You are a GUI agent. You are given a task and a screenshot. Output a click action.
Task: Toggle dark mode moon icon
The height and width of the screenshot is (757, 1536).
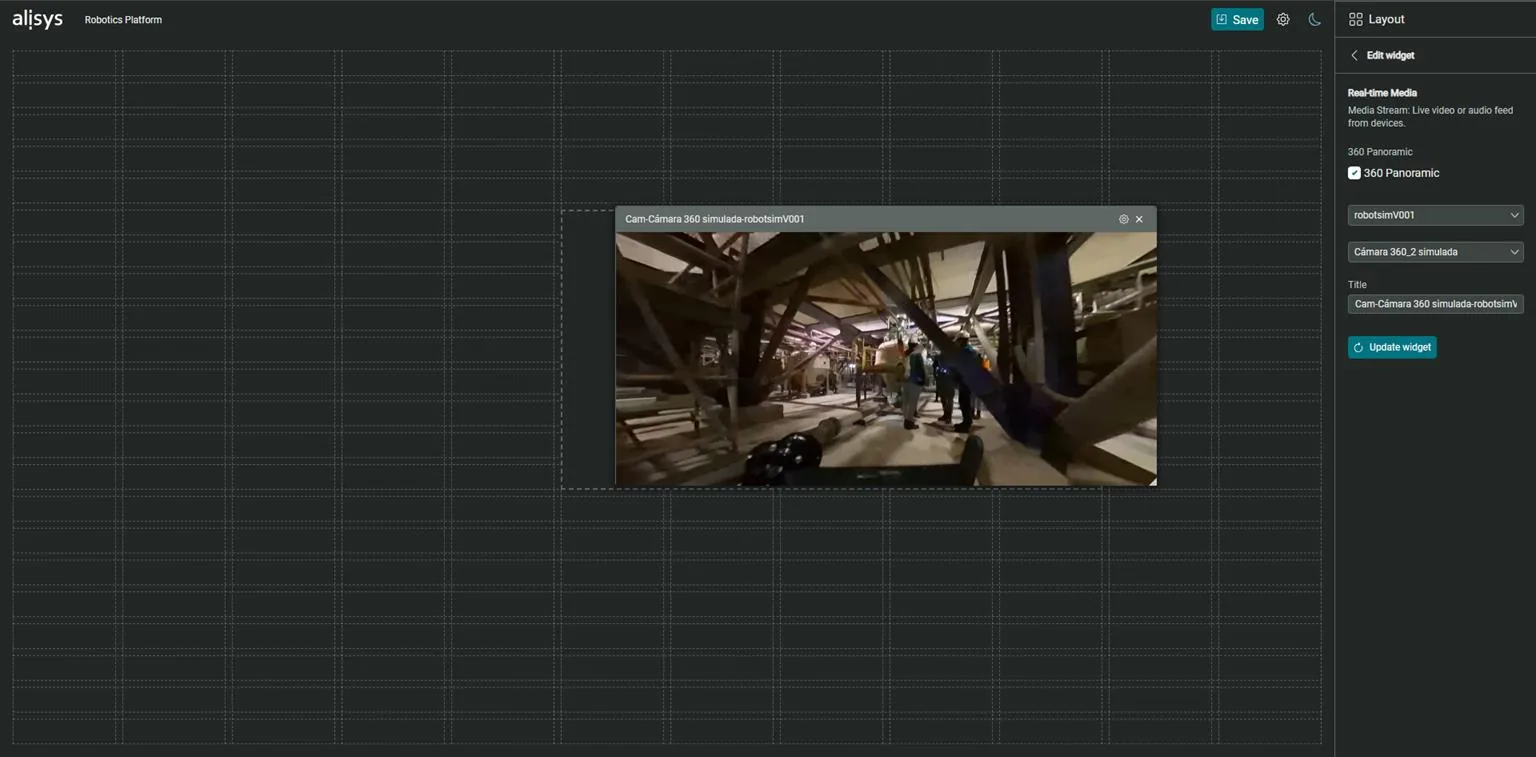[x=1315, y=20]
